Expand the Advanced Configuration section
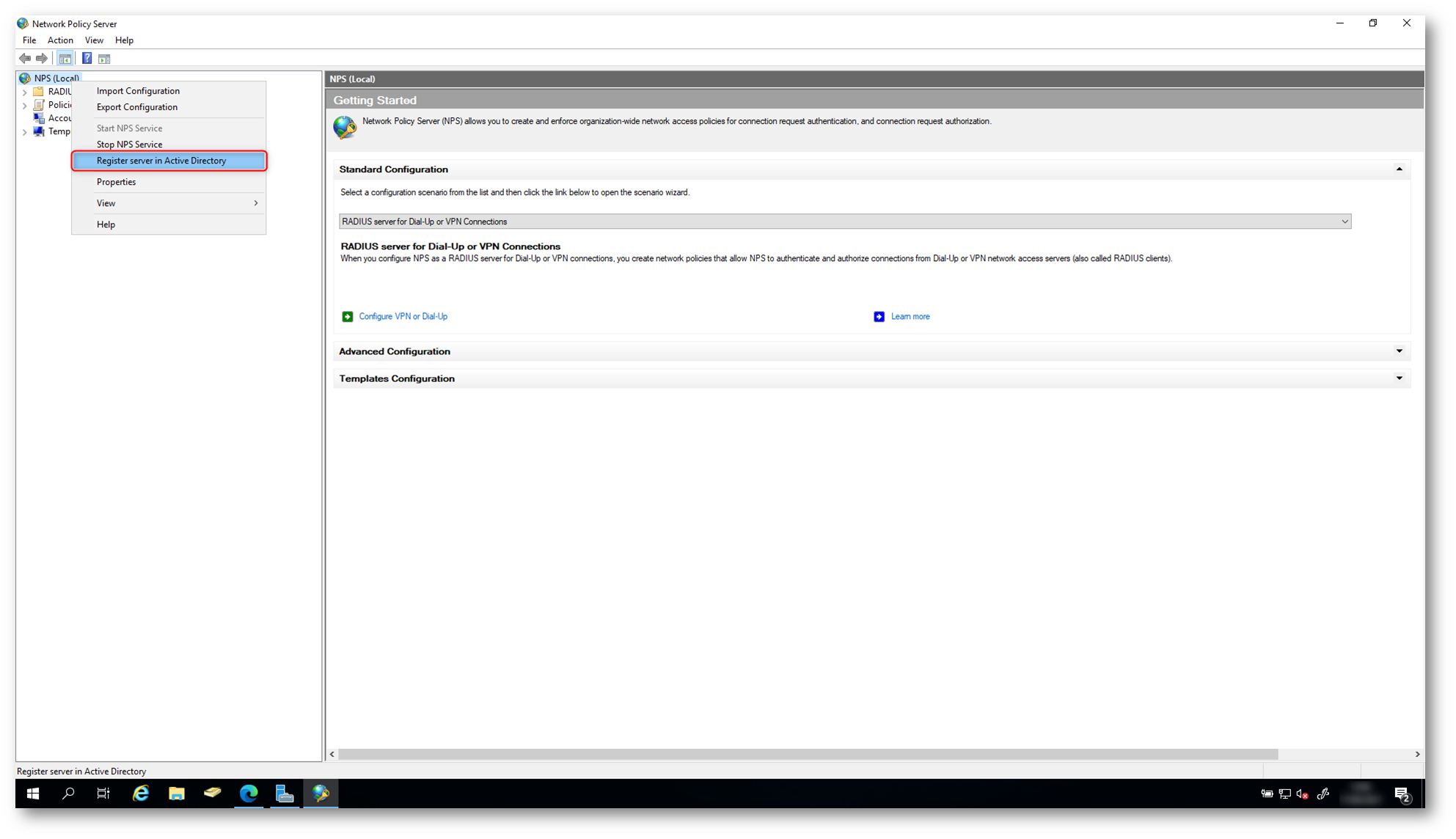Image resolution: width=1456 pixels, height=839 pixels. 1399,351
